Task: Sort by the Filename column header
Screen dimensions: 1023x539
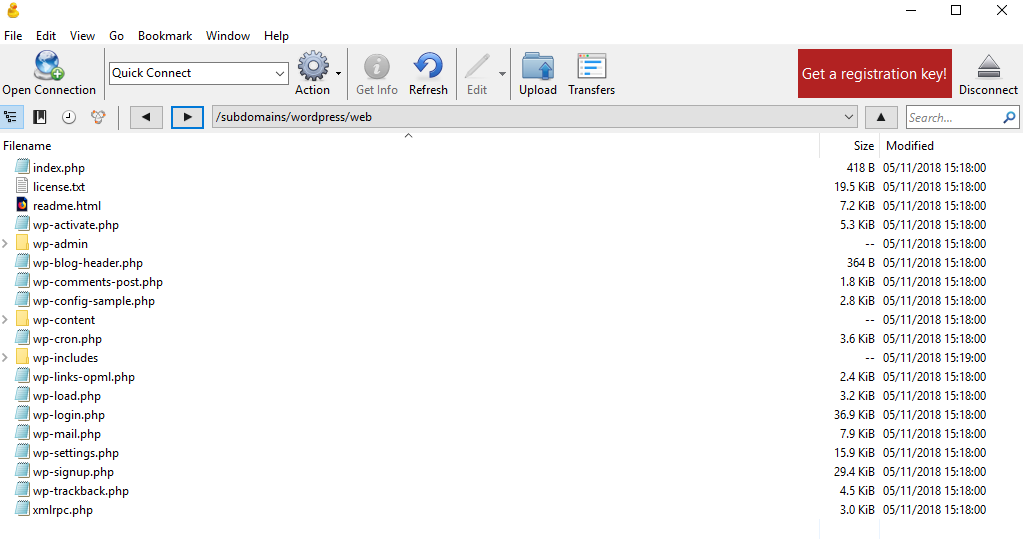Action: point(27,146)
